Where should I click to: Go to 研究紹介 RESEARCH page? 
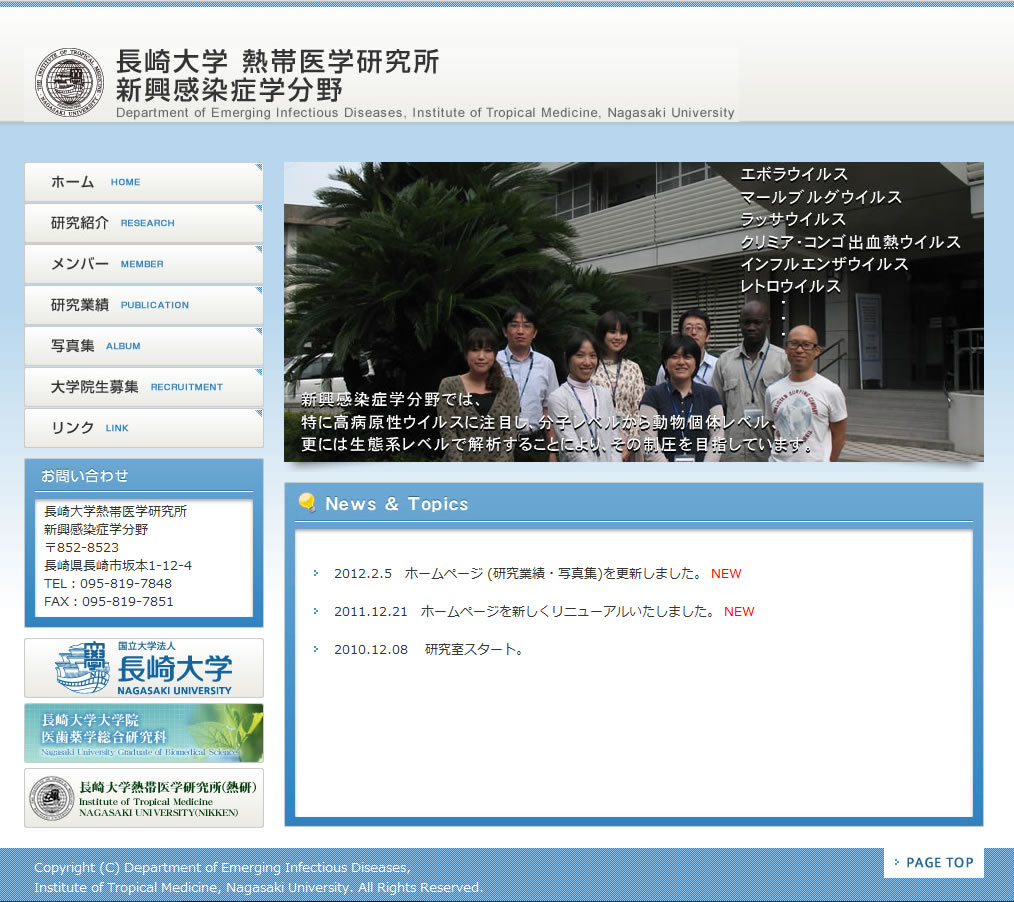coord(143,223)
